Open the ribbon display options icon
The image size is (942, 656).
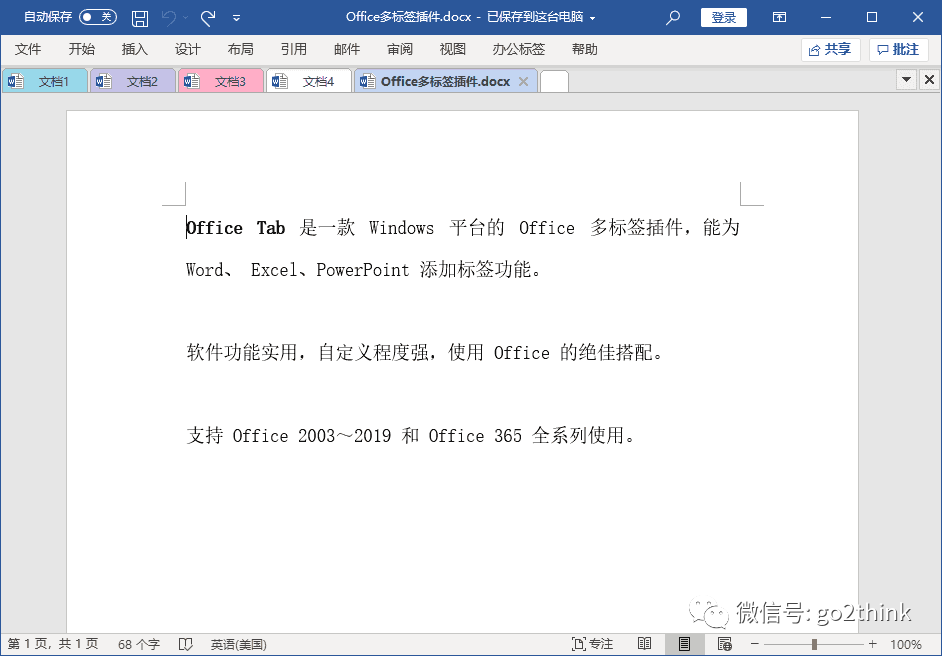click(x=779, y=17)
